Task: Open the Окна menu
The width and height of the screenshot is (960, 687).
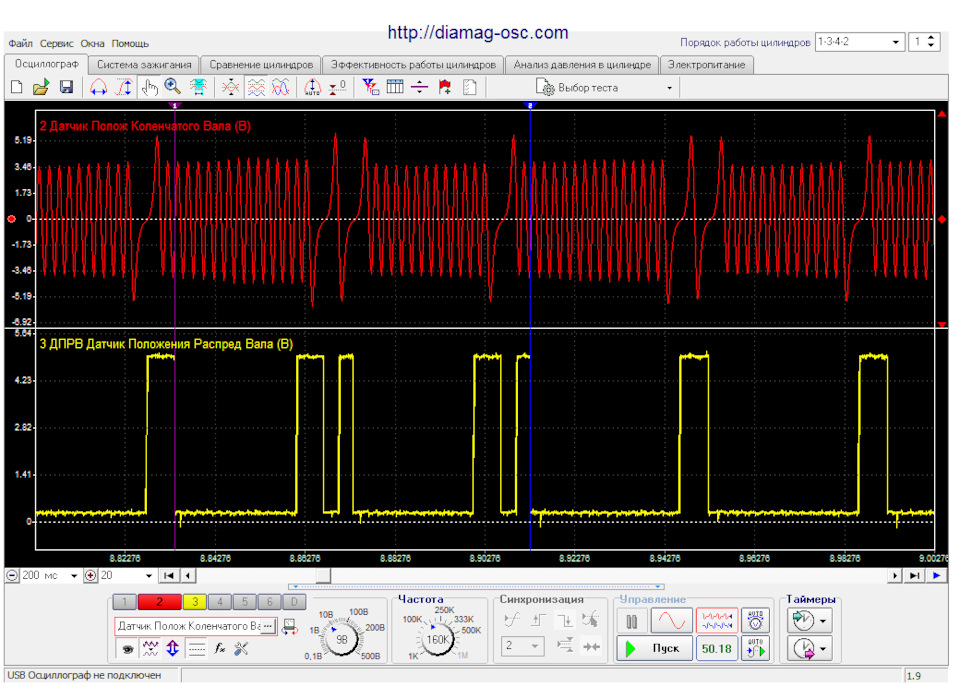Action: tap(92, 43)
